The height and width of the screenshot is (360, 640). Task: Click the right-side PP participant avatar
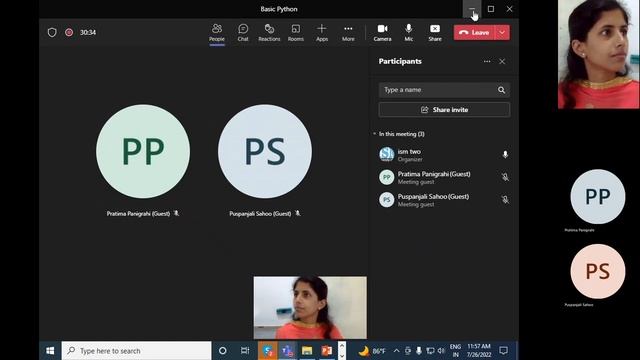point(598,196)
